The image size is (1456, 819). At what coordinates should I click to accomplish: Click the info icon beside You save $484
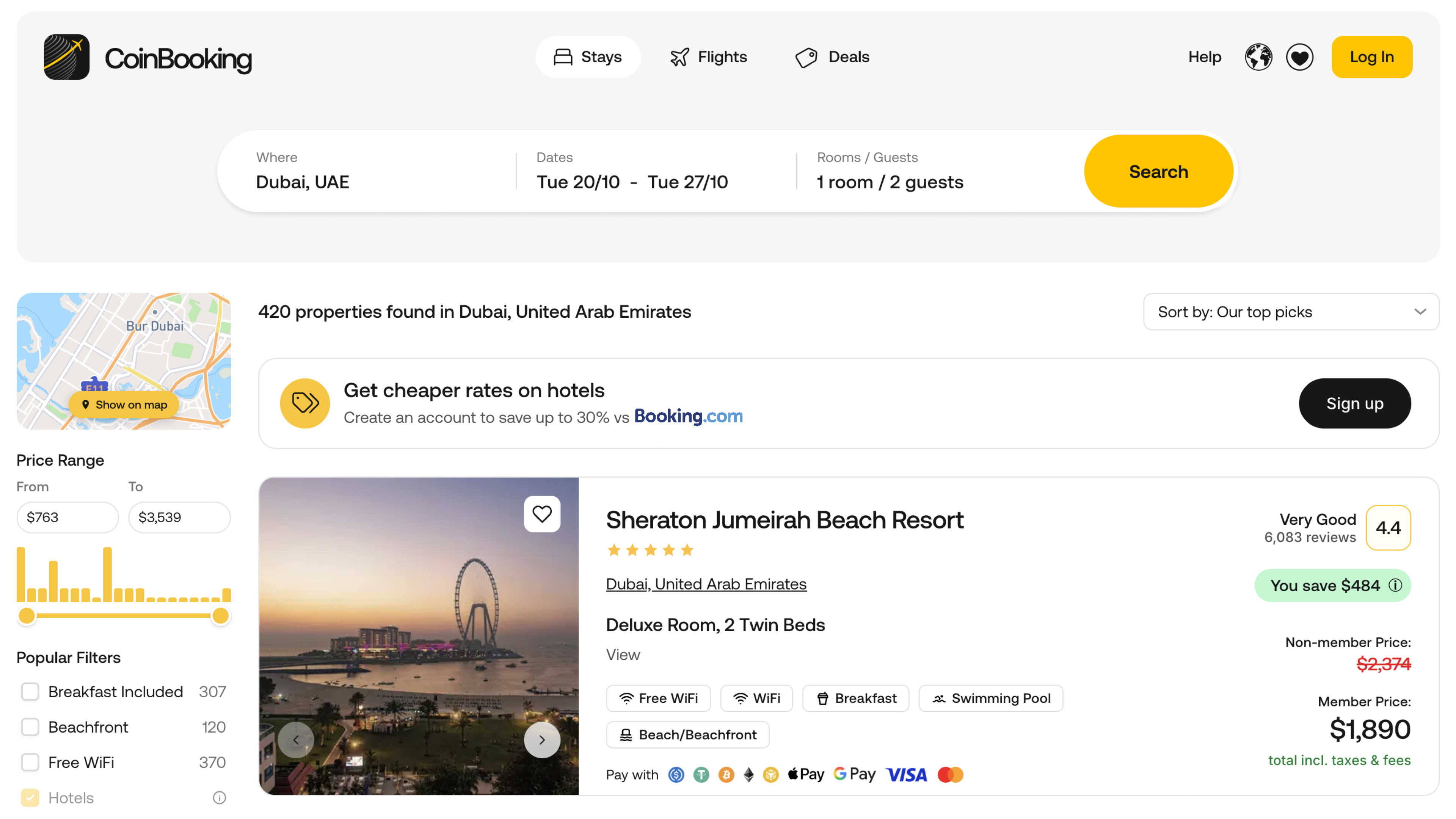point(1395,585)
